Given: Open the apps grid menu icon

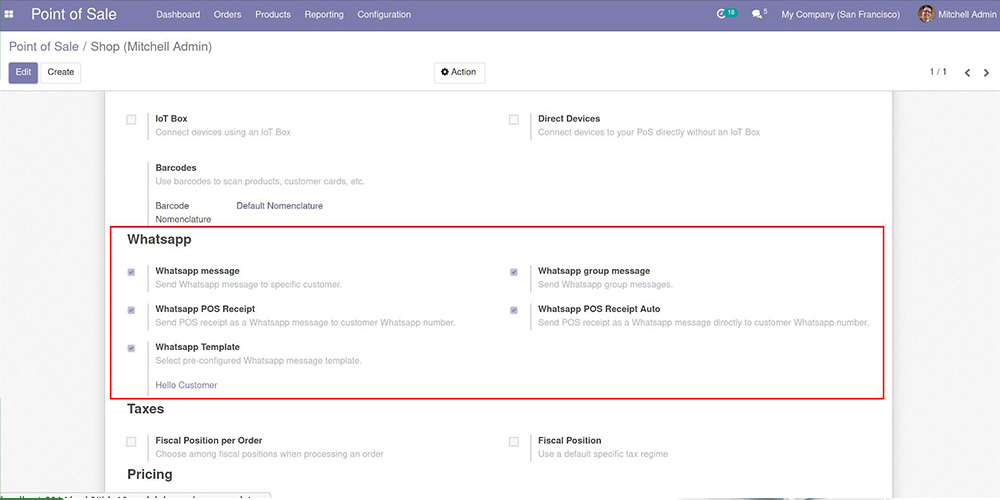Looking at the screenshot, I should point(9,14).
